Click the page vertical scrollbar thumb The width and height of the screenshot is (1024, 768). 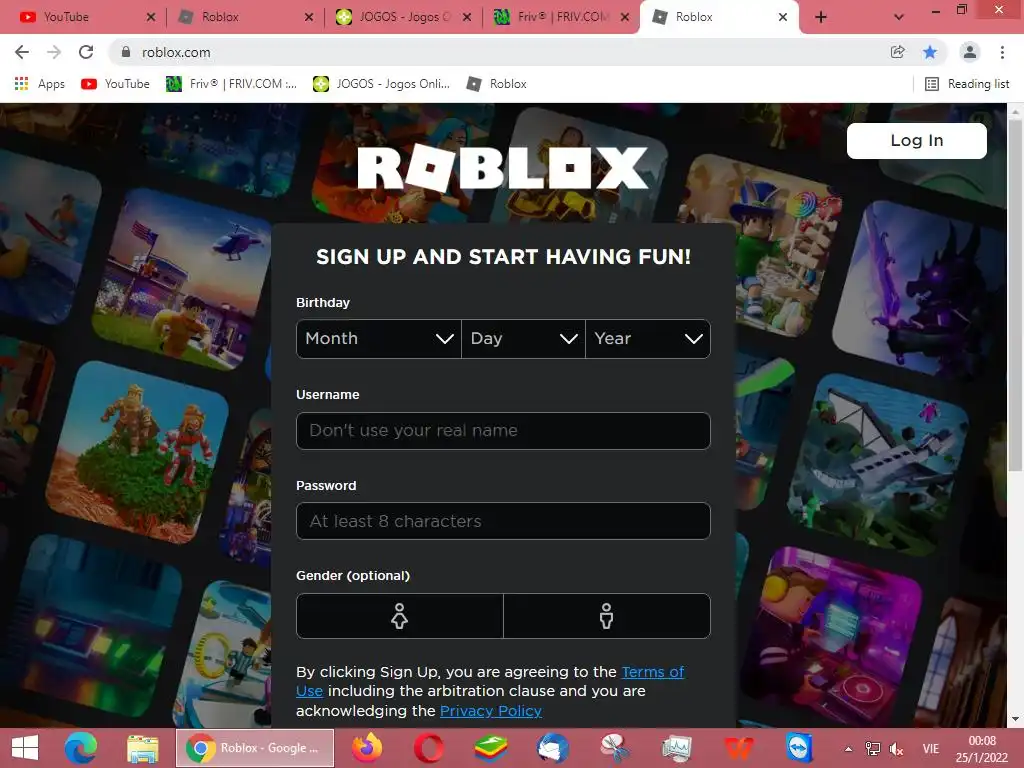pos(1015,294)
